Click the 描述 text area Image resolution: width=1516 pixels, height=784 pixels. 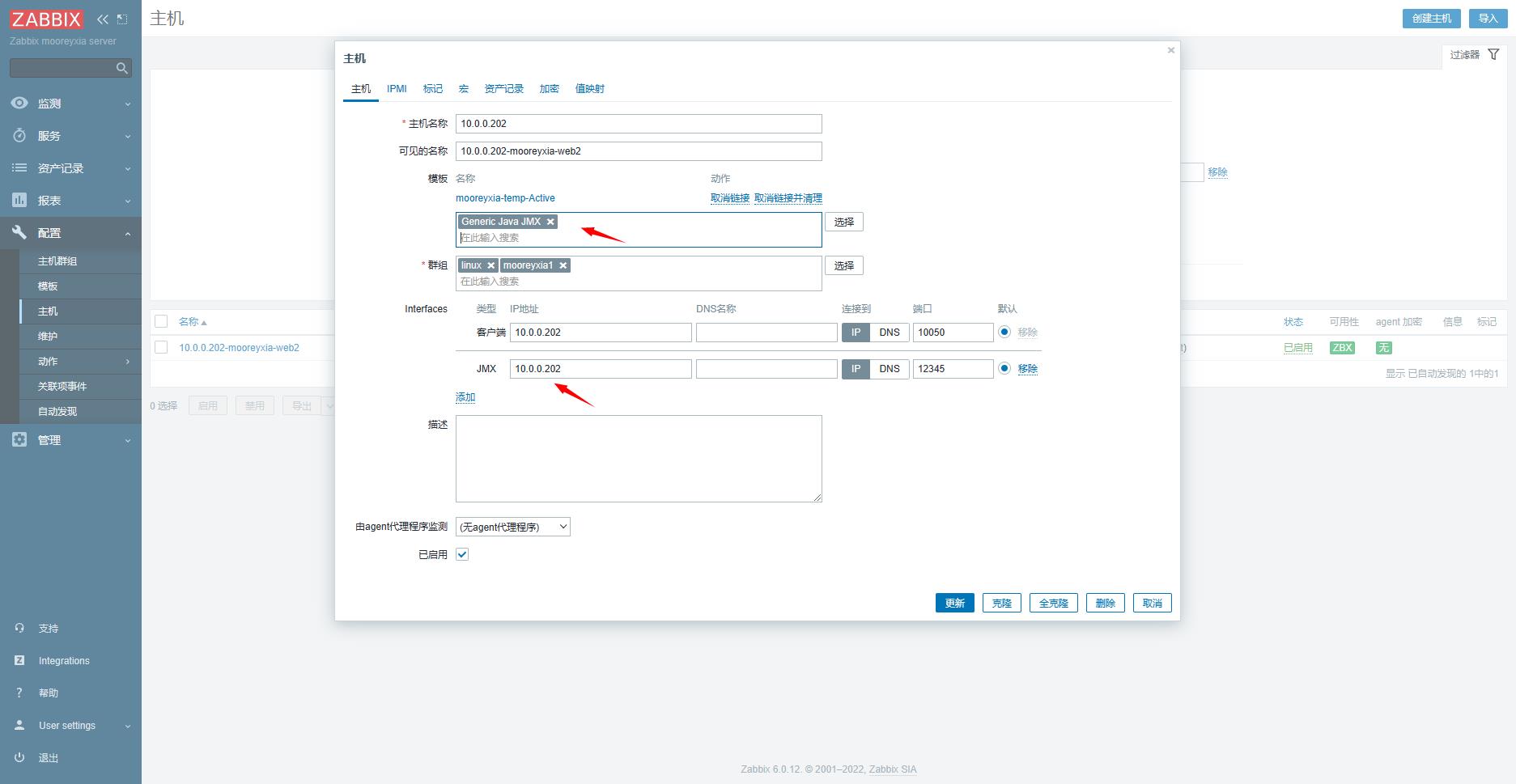coord(639,459)
